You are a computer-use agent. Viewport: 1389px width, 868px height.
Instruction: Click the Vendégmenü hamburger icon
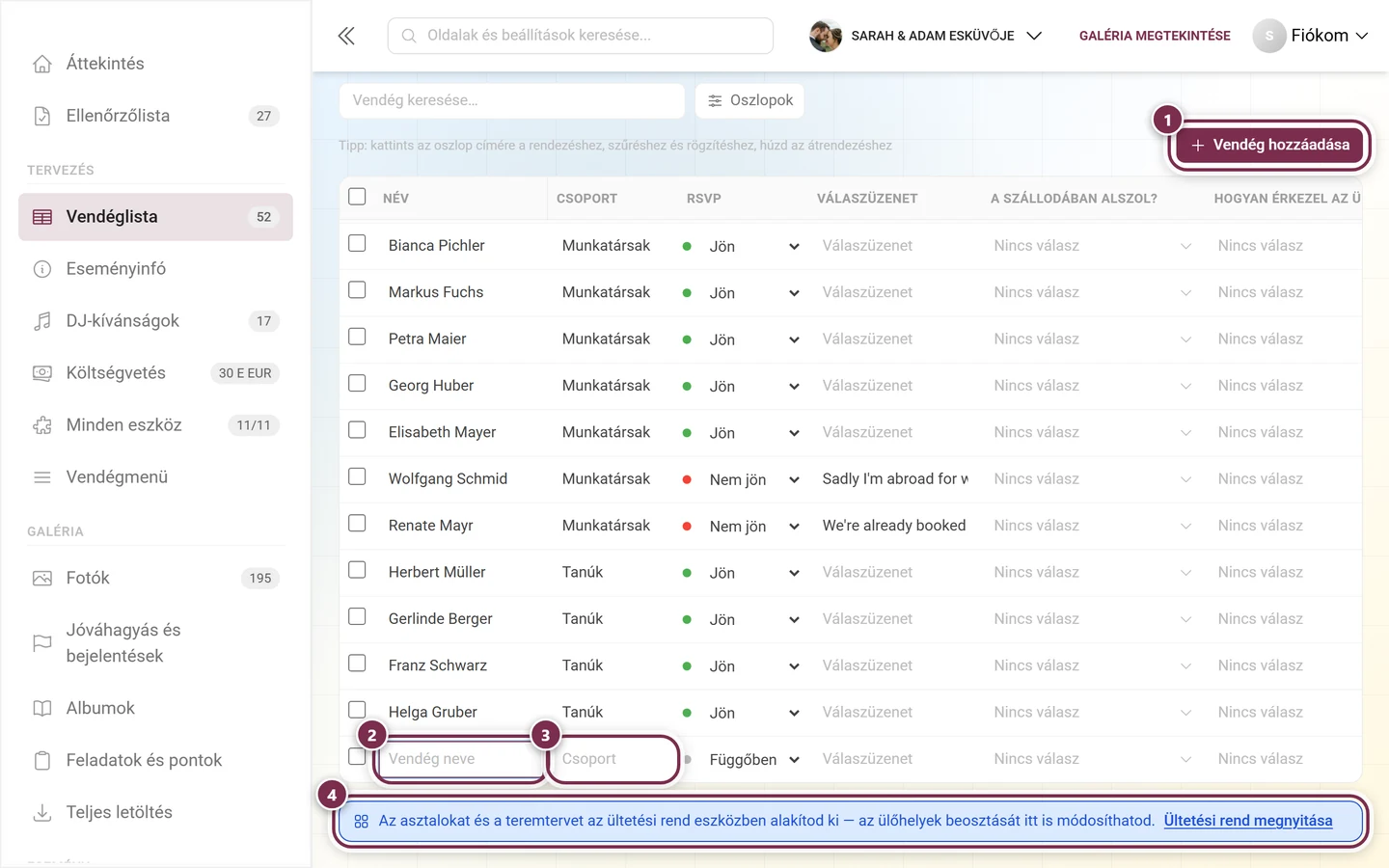pos(42,477)
